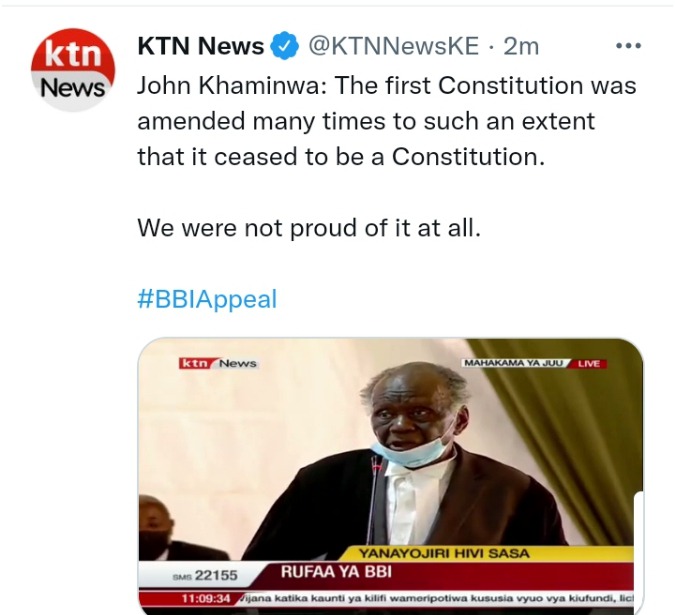Open the embedded court video thumbnail
Screen dimensions: 675x615
tap(390, 476)
